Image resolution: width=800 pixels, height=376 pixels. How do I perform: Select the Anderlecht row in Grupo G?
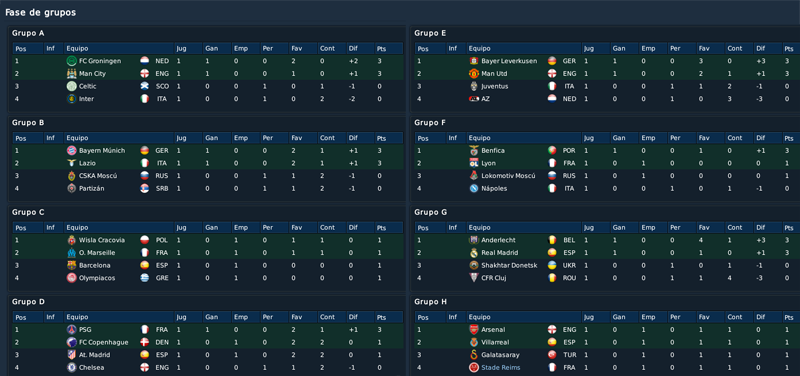tap(607, 240)
